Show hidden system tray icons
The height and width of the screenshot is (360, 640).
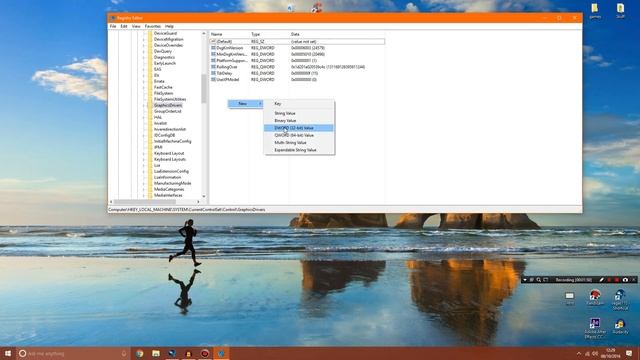click(579, 353)
